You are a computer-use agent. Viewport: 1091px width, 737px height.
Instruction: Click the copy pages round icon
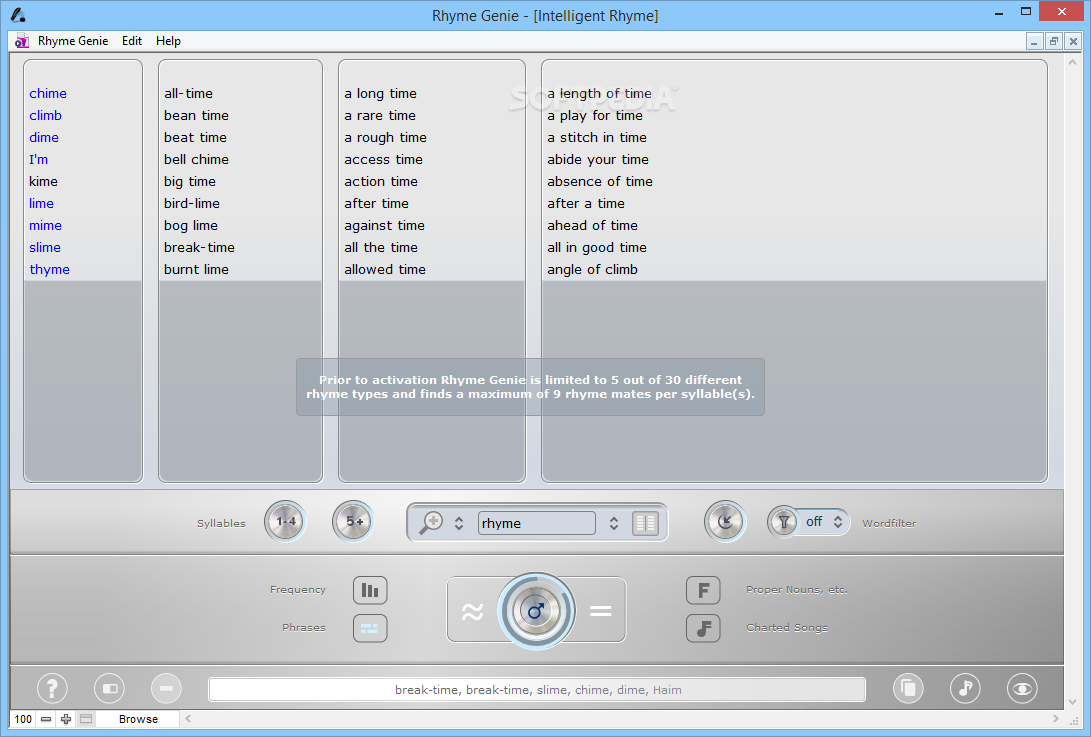(x=908, y=688)
